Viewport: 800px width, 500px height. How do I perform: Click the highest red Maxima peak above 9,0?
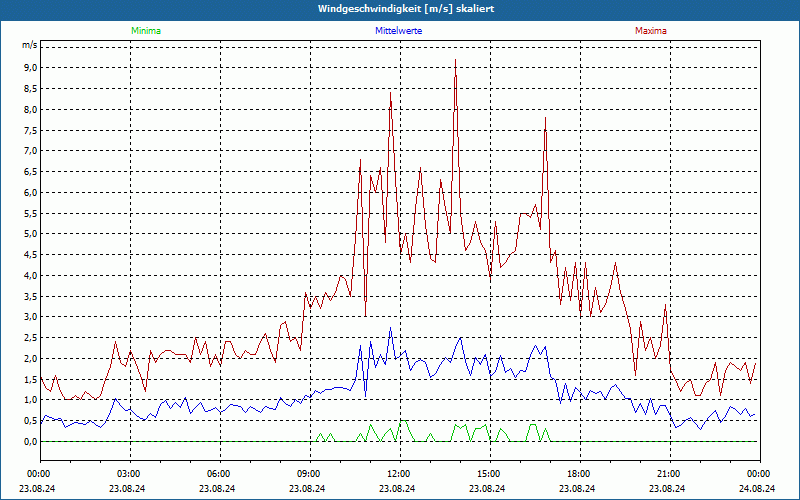point(456,60)
